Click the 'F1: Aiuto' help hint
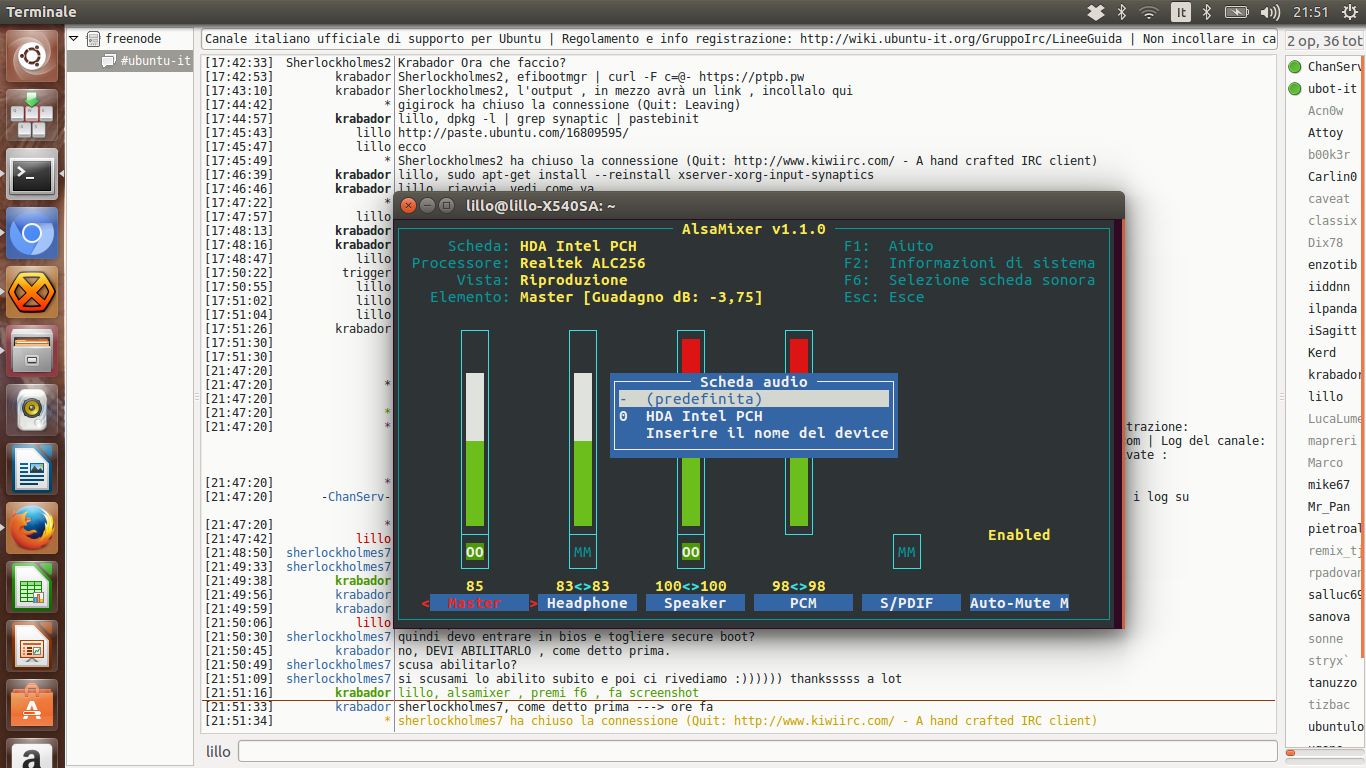The image size is (1366, 768). pyautogui.click(x=888, y=246)
